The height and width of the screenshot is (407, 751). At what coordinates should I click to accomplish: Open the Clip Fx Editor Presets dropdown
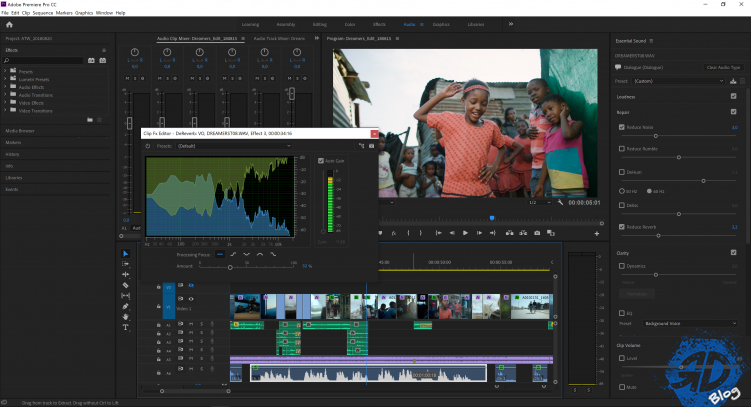pos(235,145)
